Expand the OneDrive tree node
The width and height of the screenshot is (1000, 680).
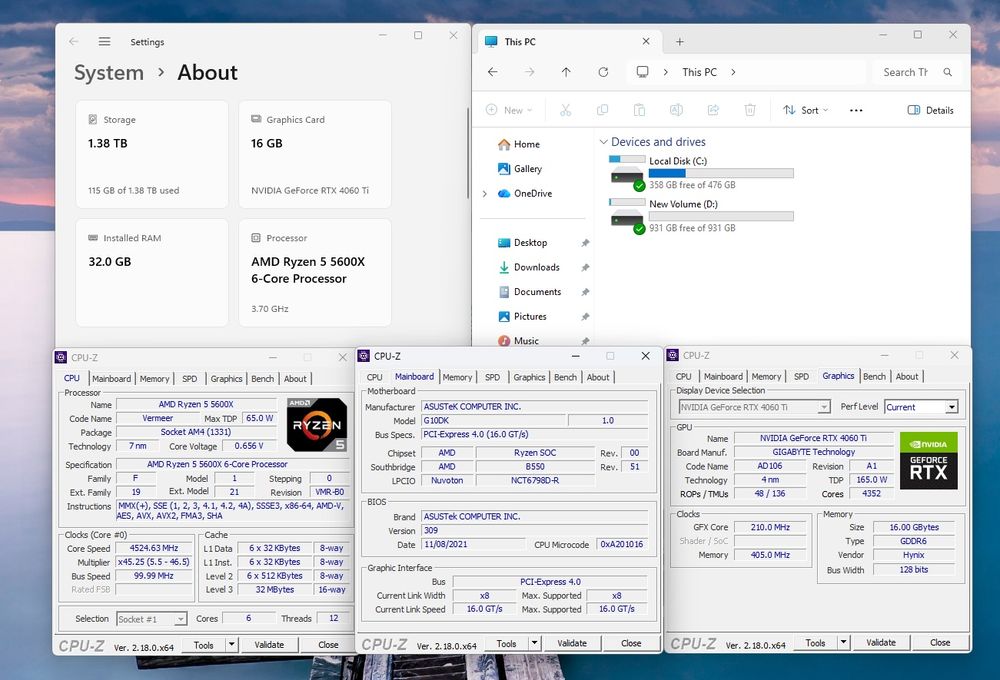pos(485,193)
